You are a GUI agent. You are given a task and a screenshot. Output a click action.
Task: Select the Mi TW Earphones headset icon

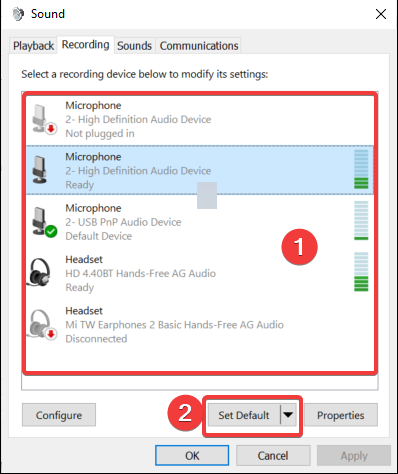point(42,324)
